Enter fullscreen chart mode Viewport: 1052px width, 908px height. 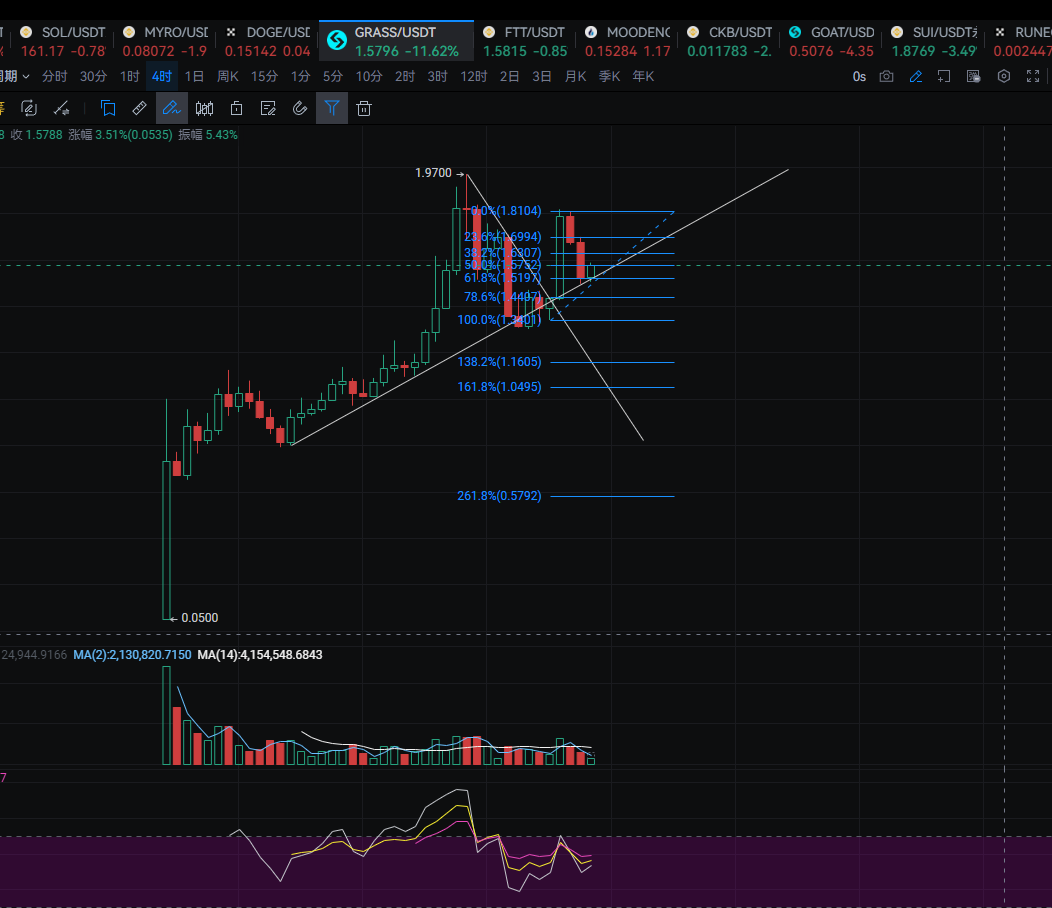[1033, 77]
